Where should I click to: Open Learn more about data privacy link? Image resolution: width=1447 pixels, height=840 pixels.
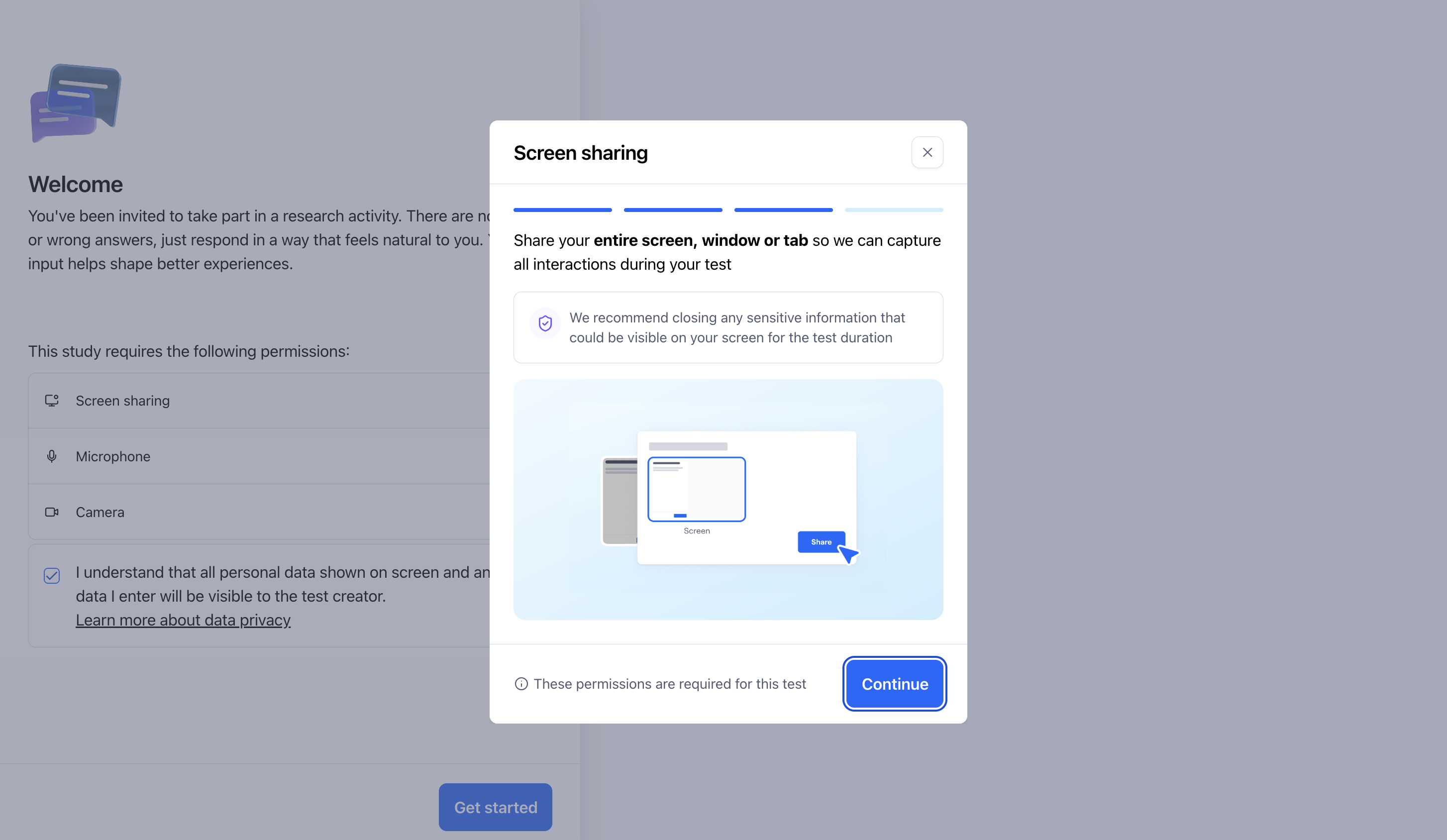pos(183,620)
